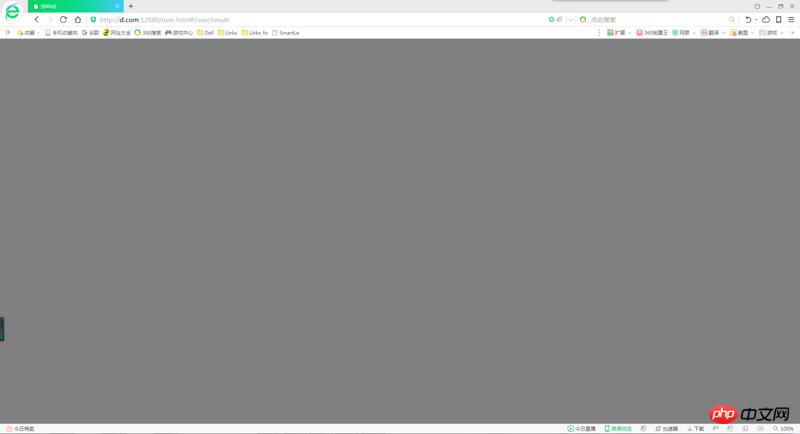
Task: Click the mobile phone toolbar icon
Action: coord(779,19)
